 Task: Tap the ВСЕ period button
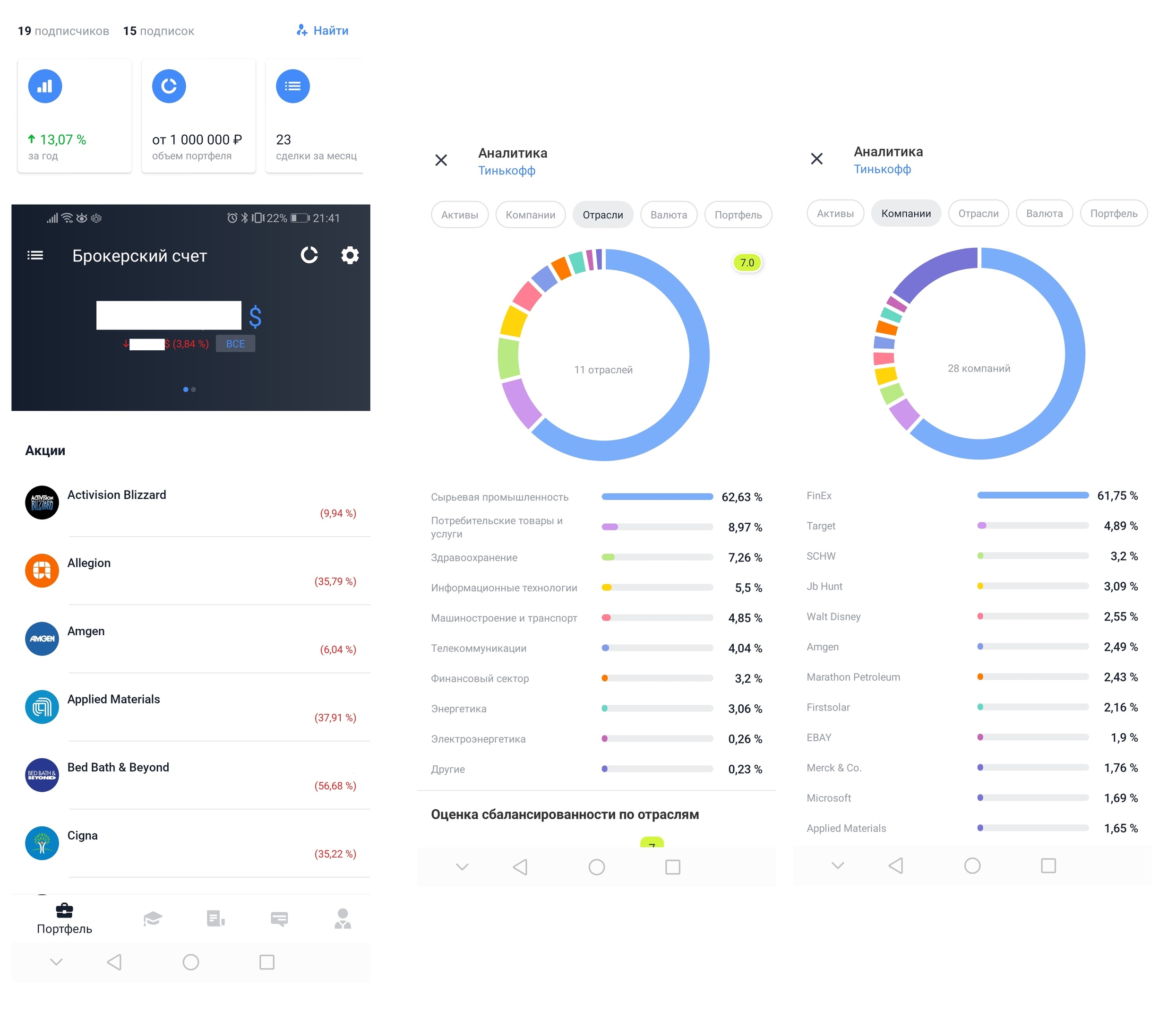235,344
